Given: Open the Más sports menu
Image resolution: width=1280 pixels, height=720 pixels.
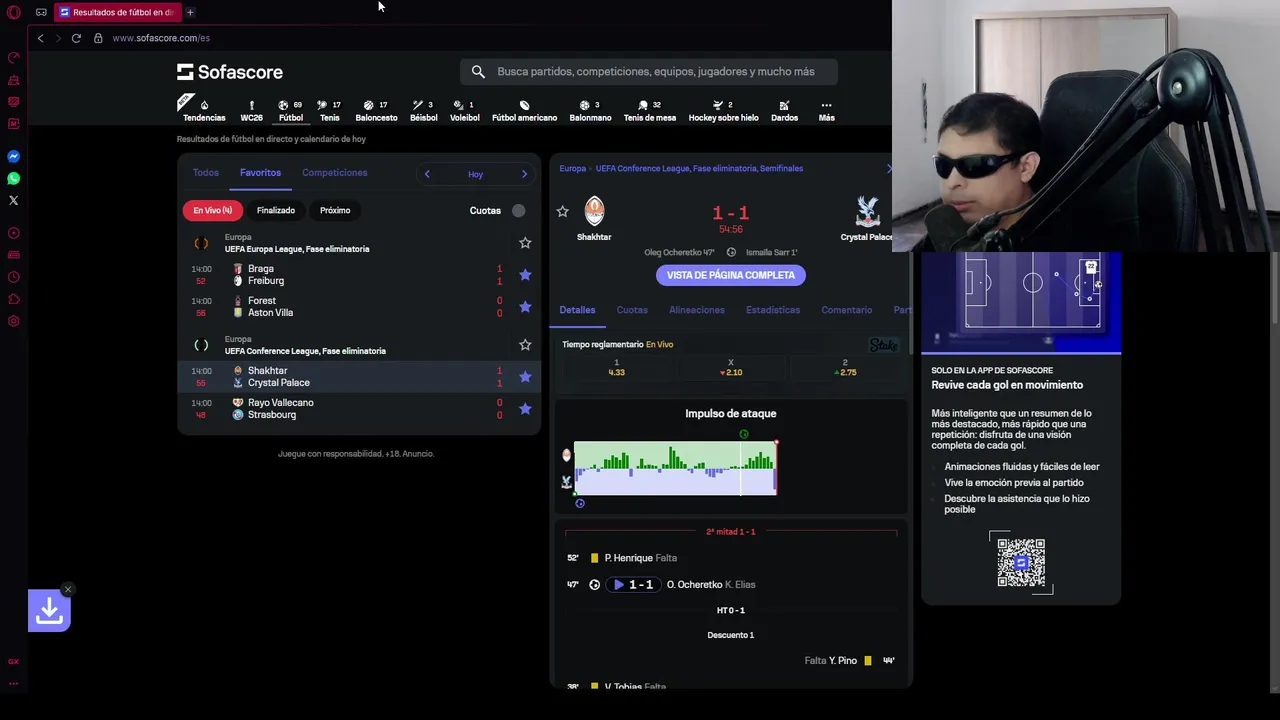Looking at the screenshot, I should tap(826, 111).
